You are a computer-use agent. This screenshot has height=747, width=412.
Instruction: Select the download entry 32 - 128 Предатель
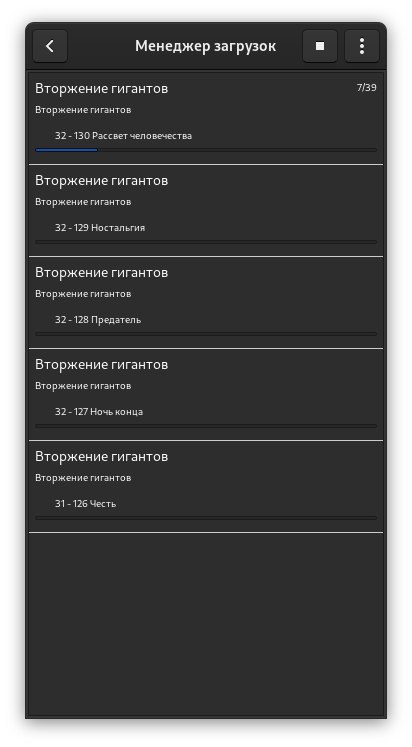click(x=206, y=303)
